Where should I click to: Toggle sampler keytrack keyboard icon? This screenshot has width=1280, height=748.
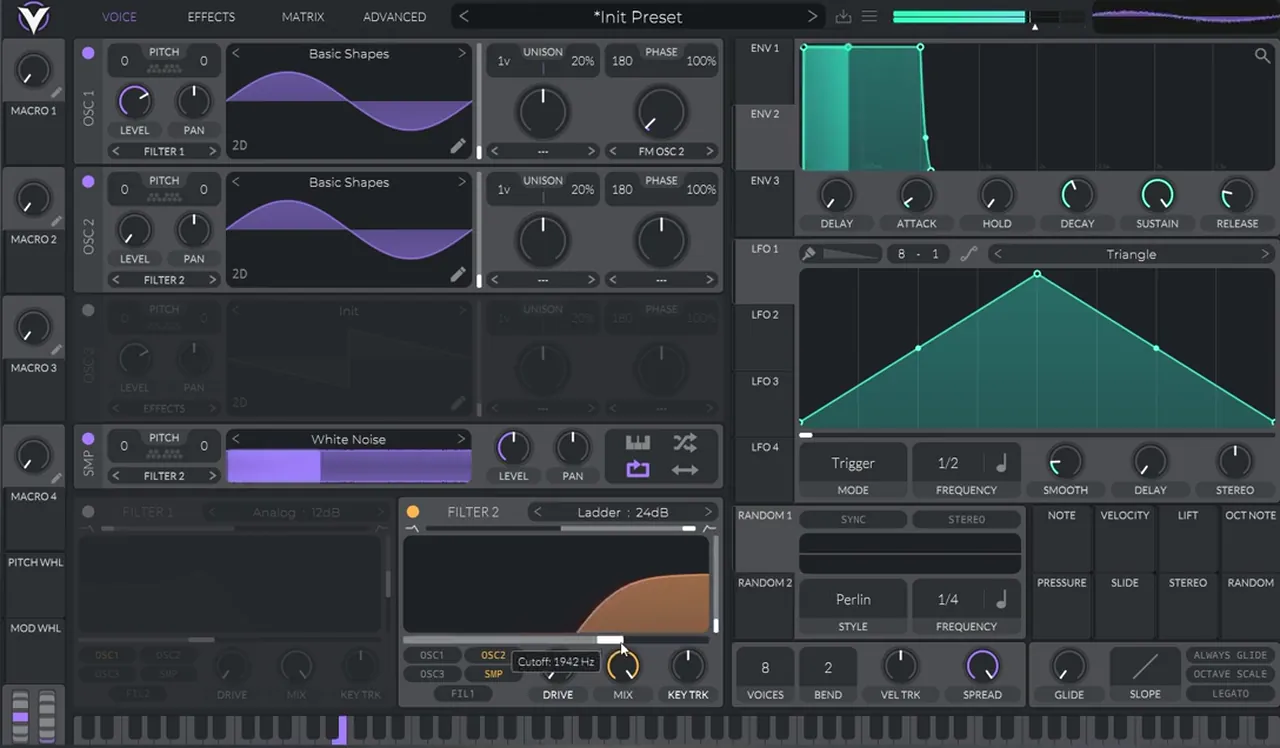pos(638,443)
